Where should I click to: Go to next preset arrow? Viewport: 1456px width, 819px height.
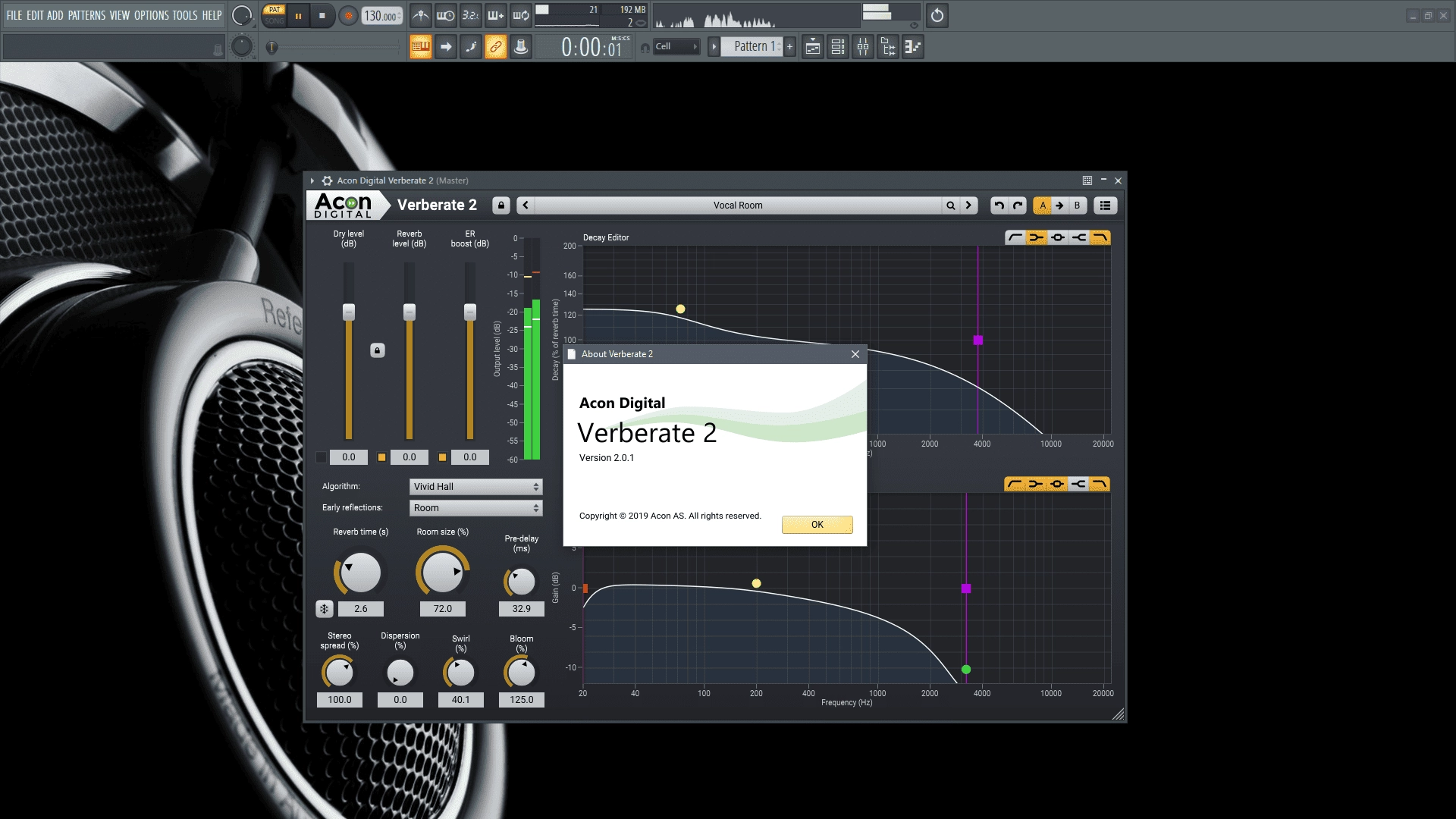(x=968, y=206)
